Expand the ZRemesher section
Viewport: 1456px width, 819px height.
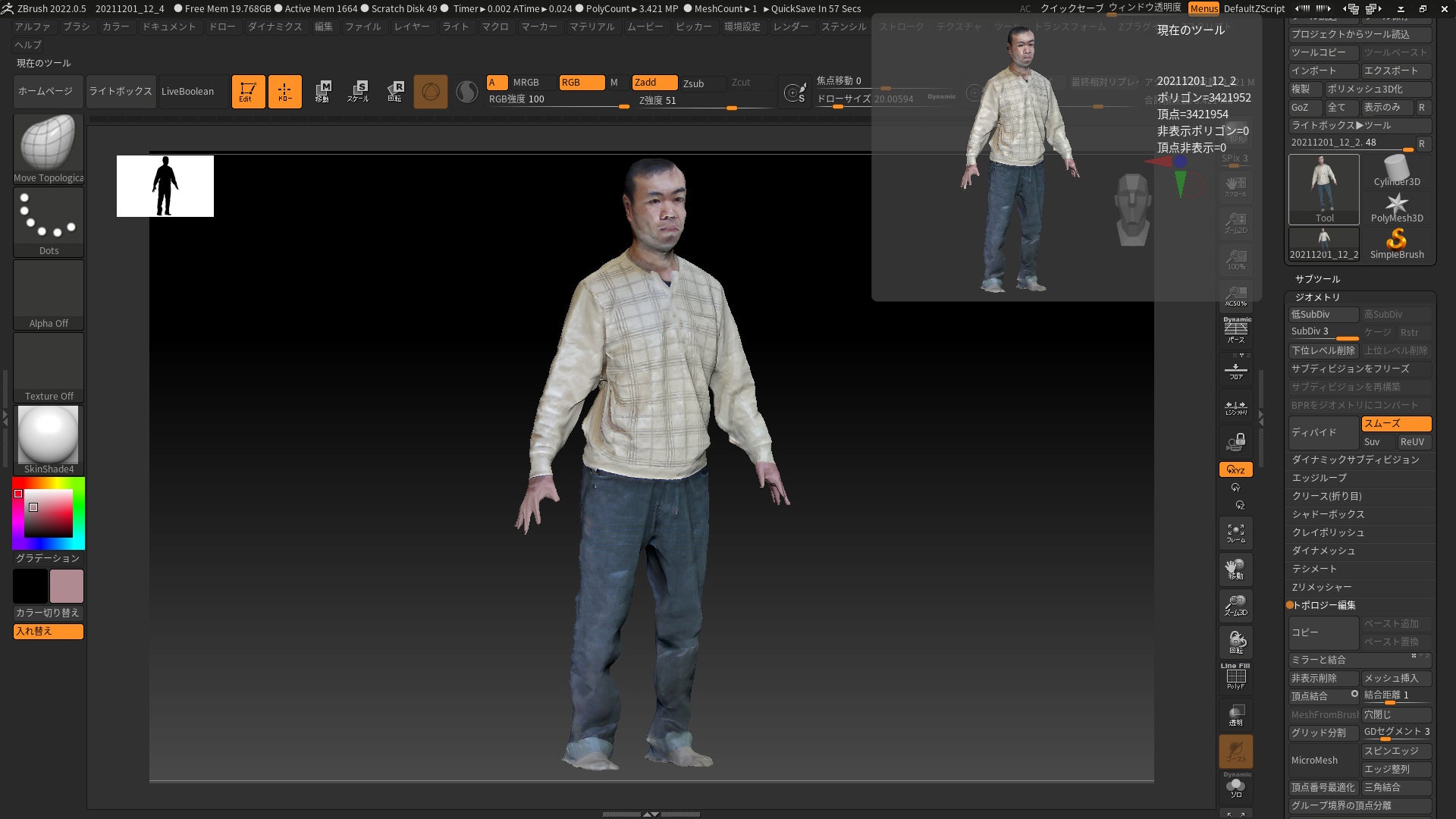tap(1322, 587)
